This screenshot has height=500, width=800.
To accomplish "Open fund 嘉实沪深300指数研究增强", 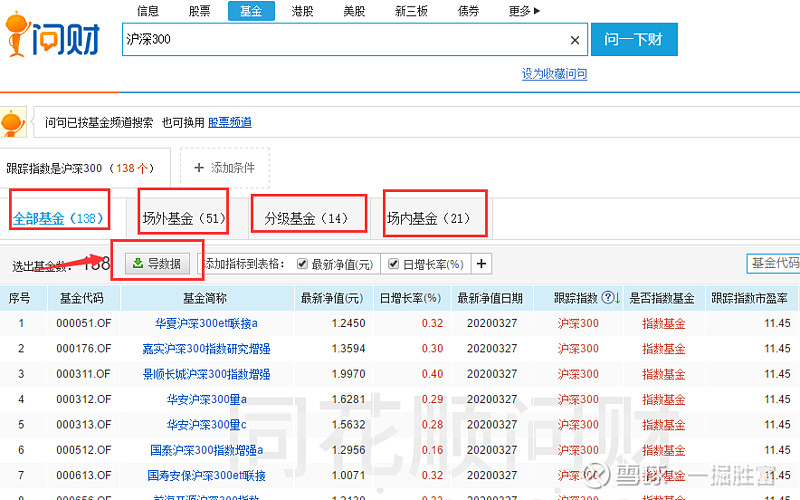I will 206,348.
